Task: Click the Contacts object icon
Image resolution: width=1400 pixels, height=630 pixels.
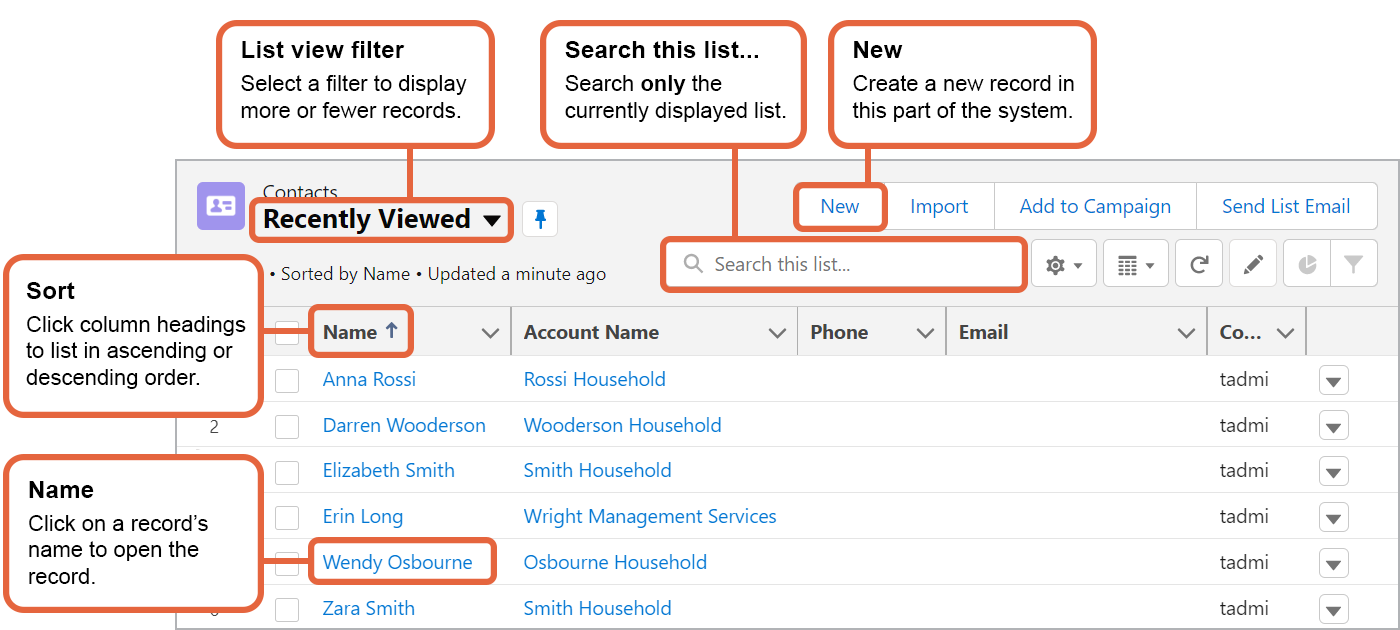Action: [220, 206]
